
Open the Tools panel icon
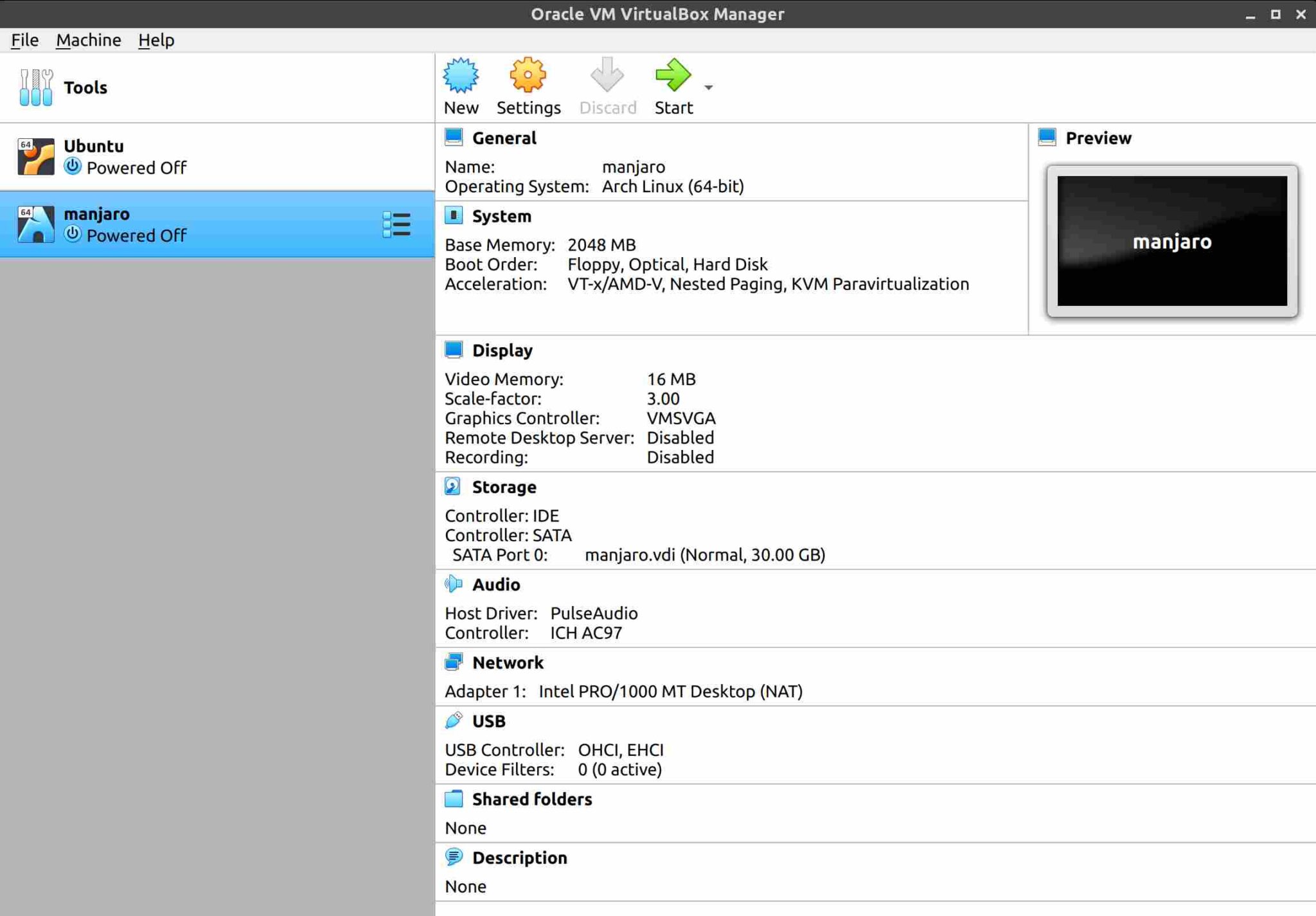(37, 87)
